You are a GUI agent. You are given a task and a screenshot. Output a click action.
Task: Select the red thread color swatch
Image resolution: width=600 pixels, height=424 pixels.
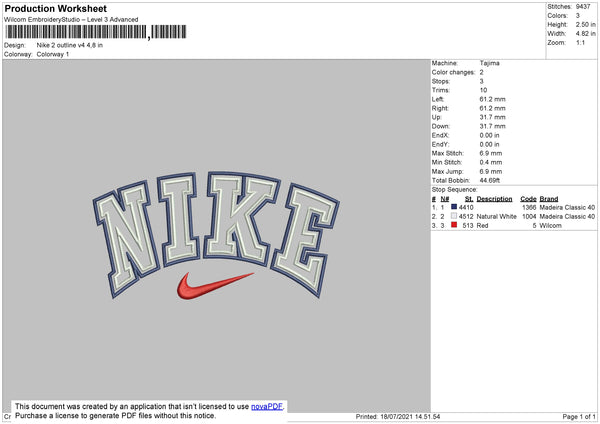click(x=454, y=225)
